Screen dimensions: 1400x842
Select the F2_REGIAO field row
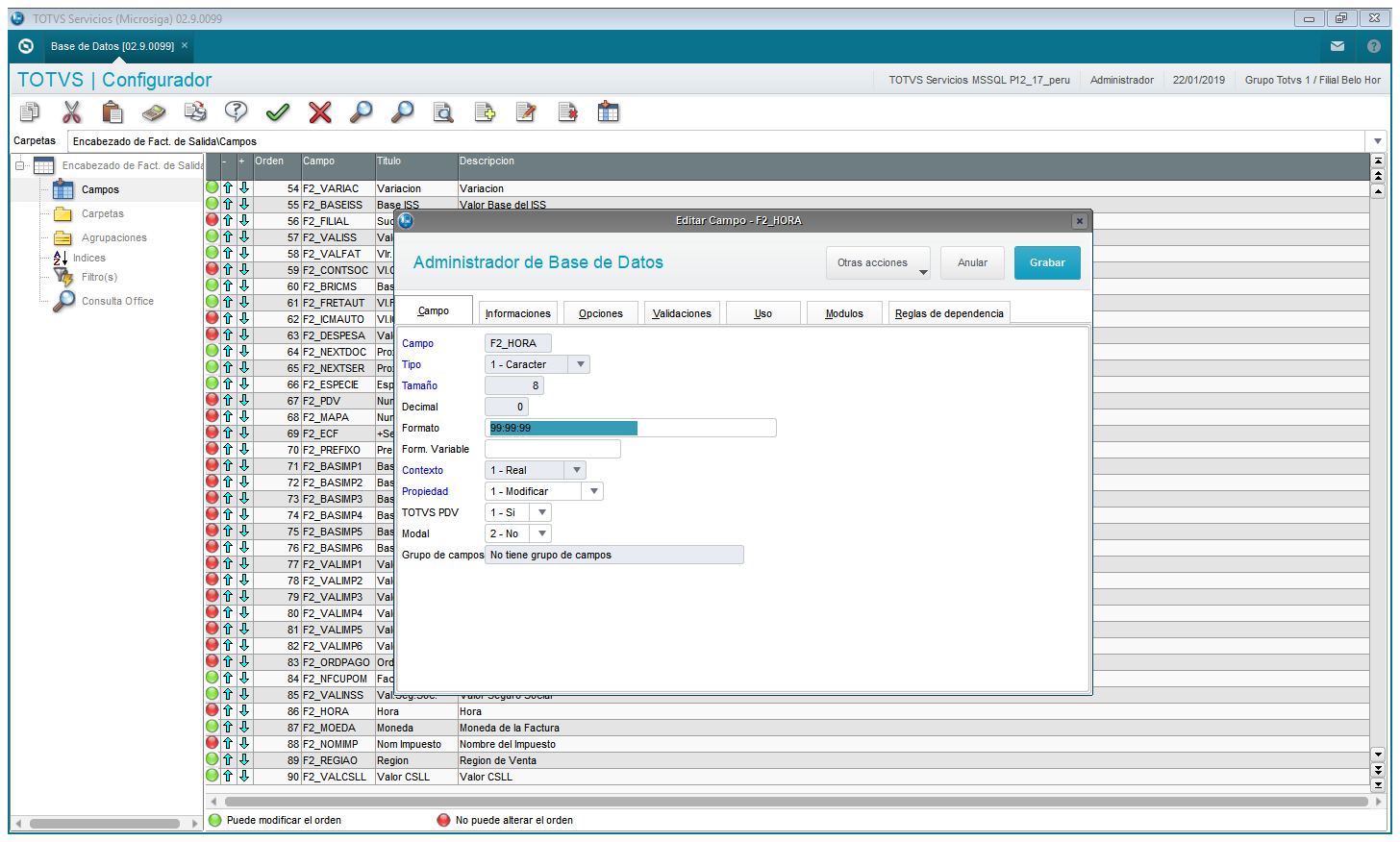(787, 760)
